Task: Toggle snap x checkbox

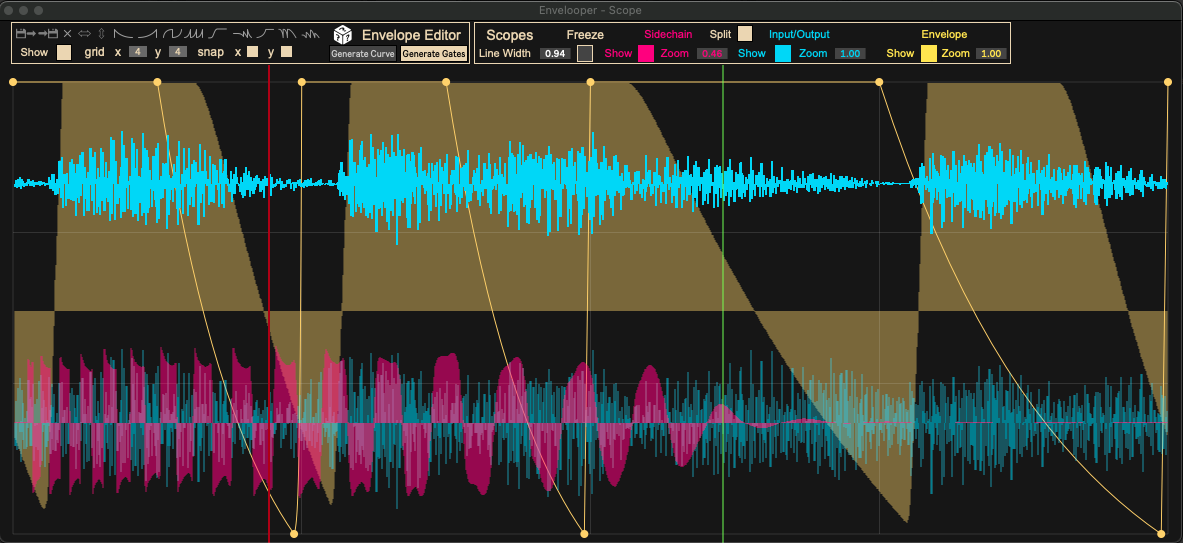Action: [252, 52]
